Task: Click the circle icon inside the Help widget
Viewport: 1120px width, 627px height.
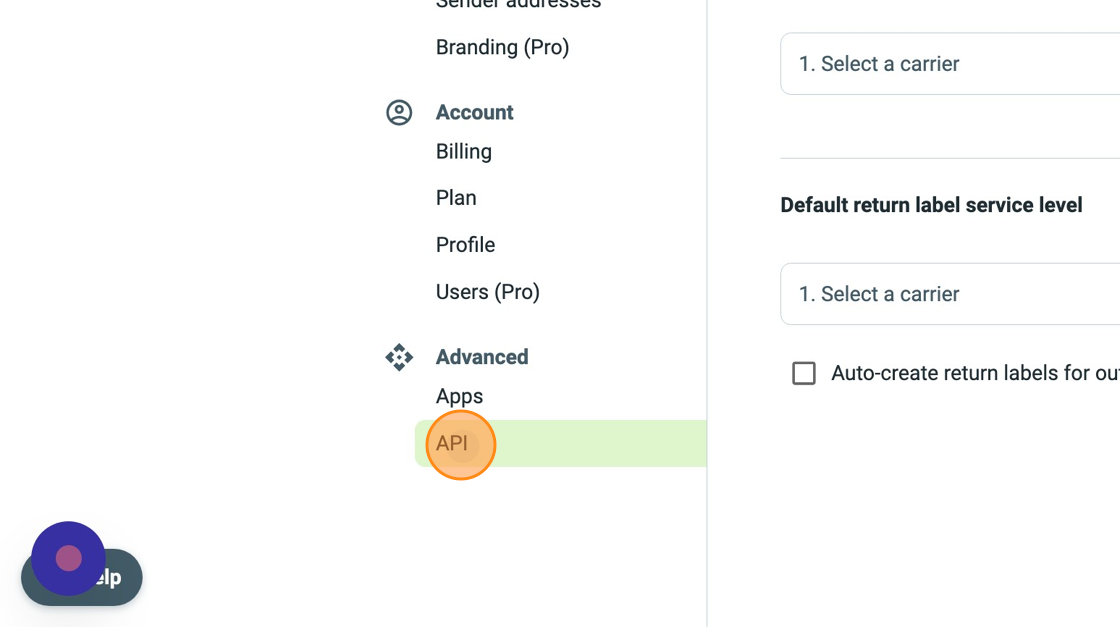Action: click(68, 560)
